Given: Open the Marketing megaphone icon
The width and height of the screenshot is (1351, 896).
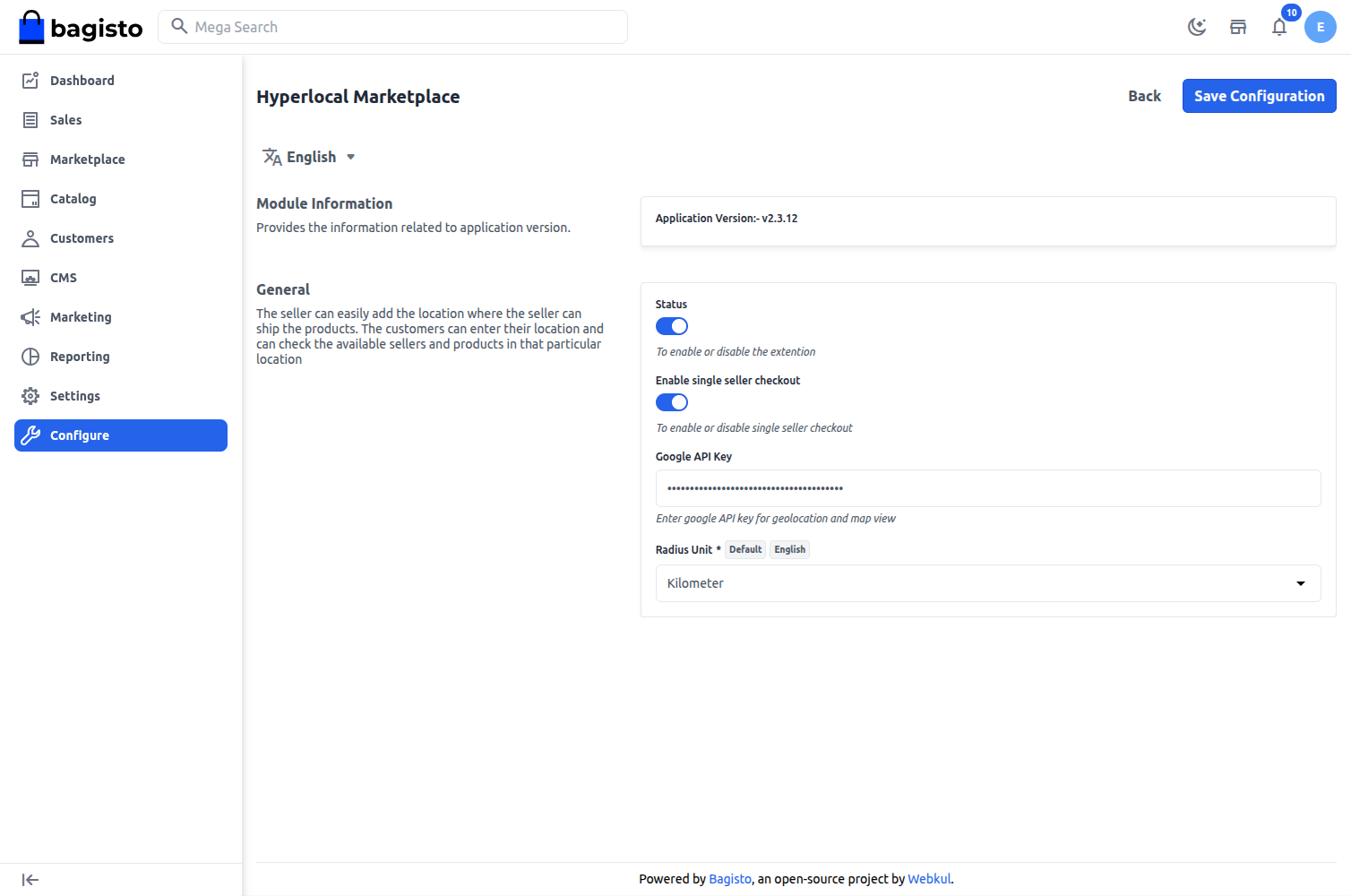Looking at the screenshot, I should click(x=30, y=316).
